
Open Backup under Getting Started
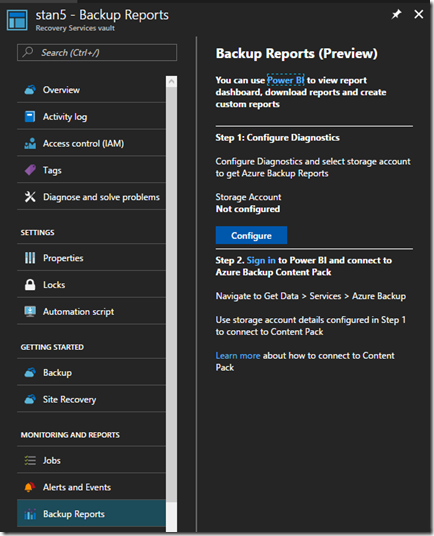tap(92, 372)
